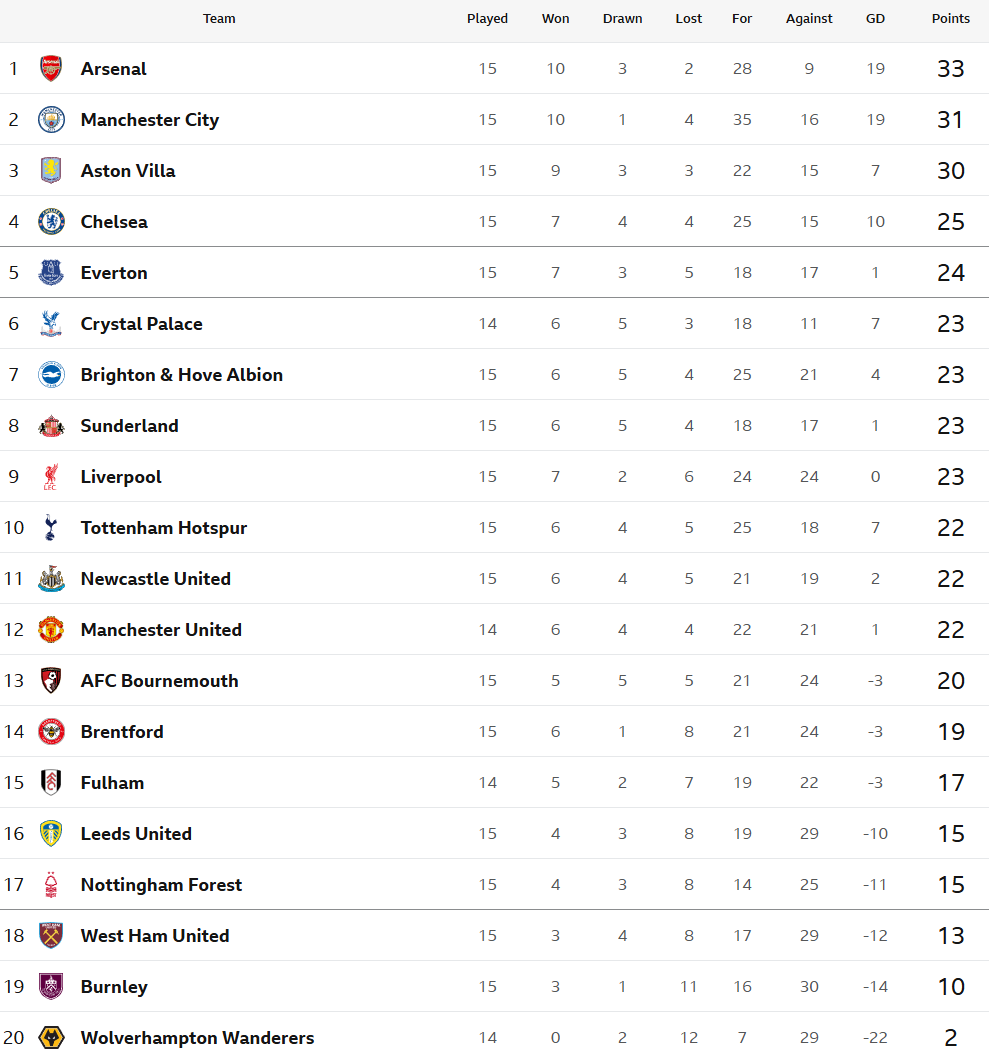Image resolution: width=989 pixels, height=1057 pixels.
Task: Click the Tottenham Hotspur cockerel badge
Action: (x=51, y=528)
